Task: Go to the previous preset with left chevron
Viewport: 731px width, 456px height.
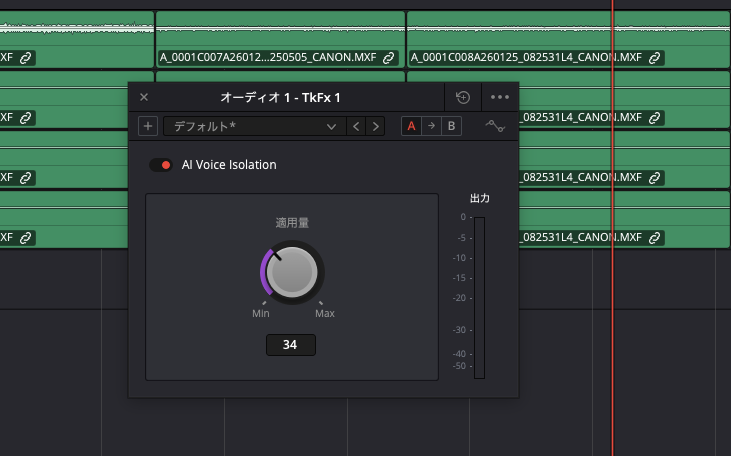Action: coord(355,126)
